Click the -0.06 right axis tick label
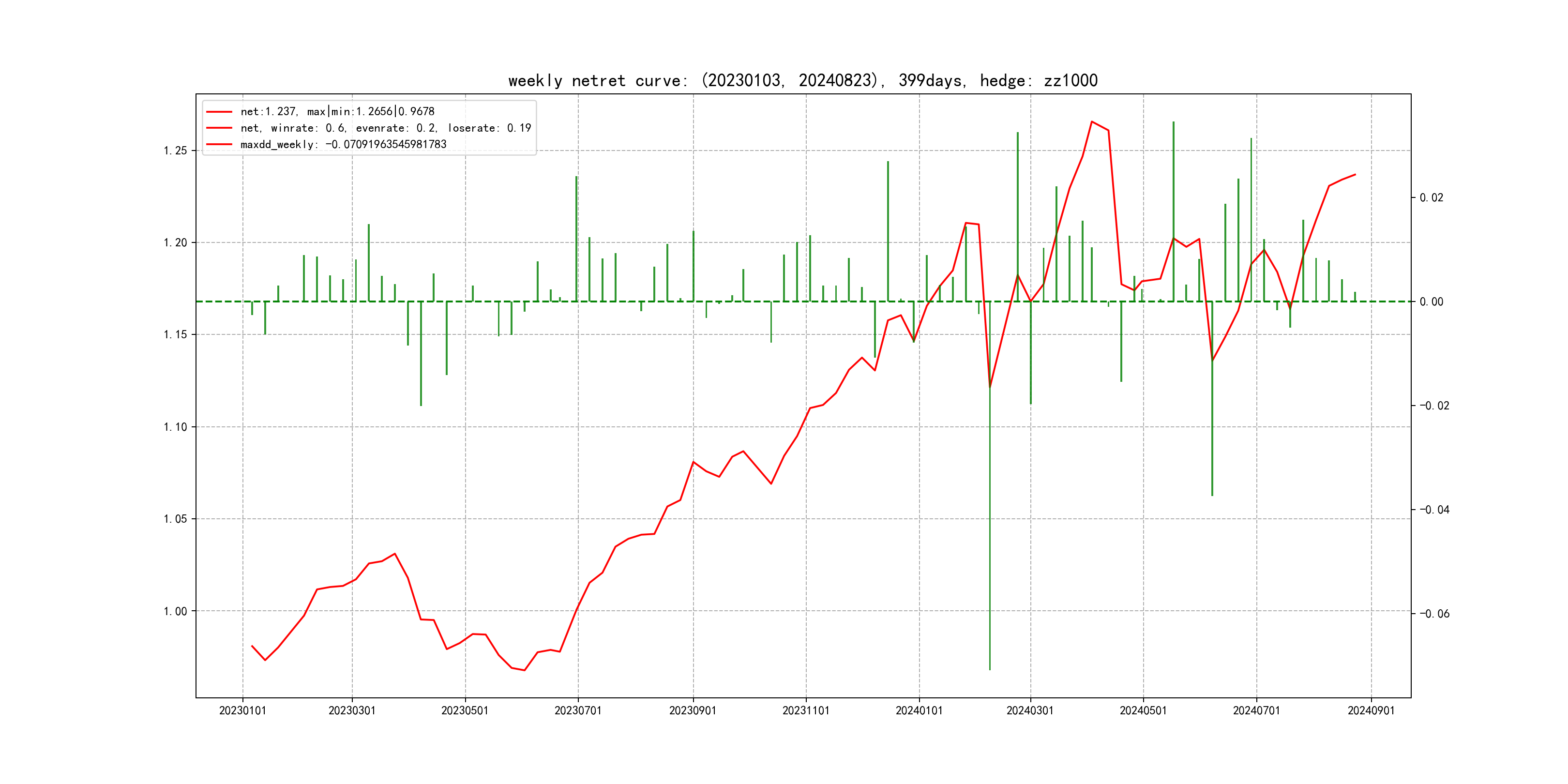This screenshot has height=784, width=1568. pyautogui.click(x=1435, y=614)
